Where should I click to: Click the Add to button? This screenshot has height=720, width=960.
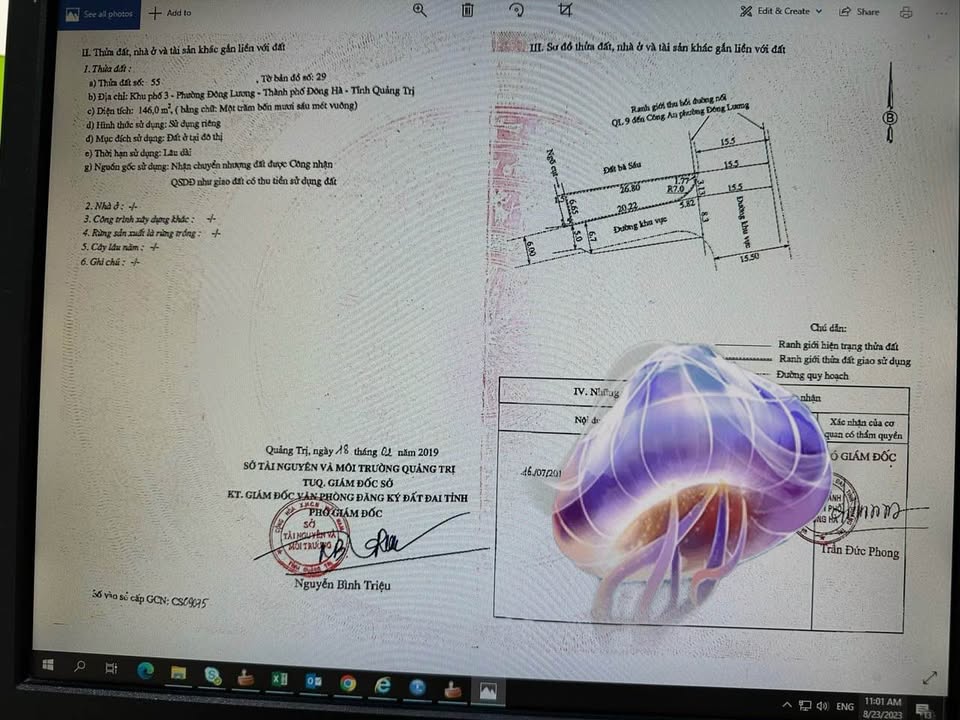coord(171,13)
